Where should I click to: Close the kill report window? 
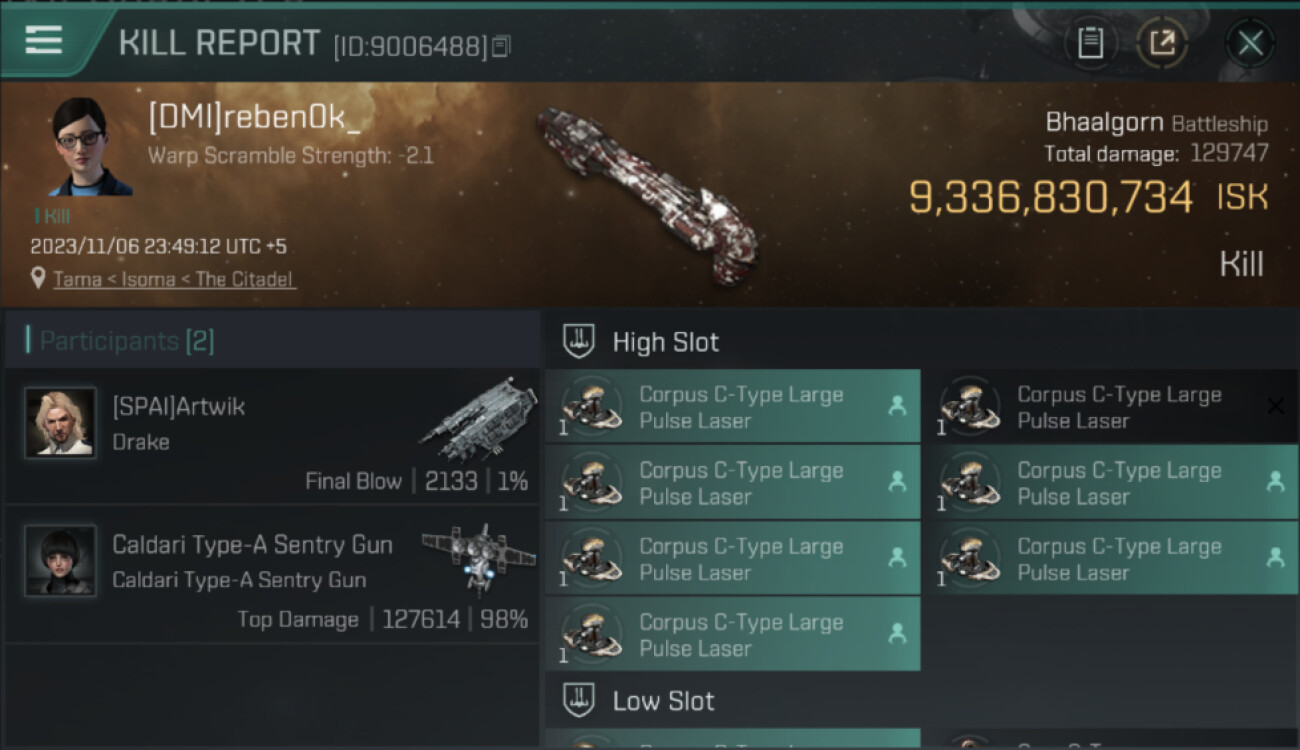click(x=1250, y=43)
